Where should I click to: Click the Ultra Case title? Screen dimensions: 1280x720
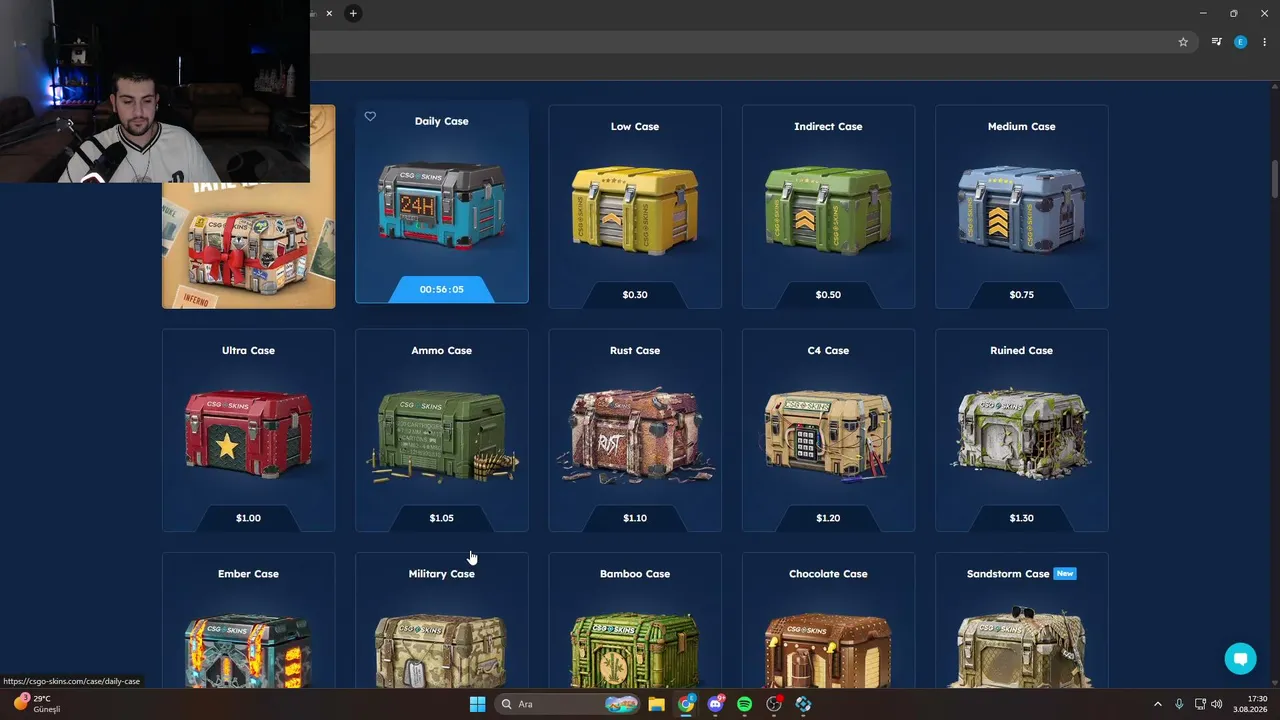click(x=248, y=351)
